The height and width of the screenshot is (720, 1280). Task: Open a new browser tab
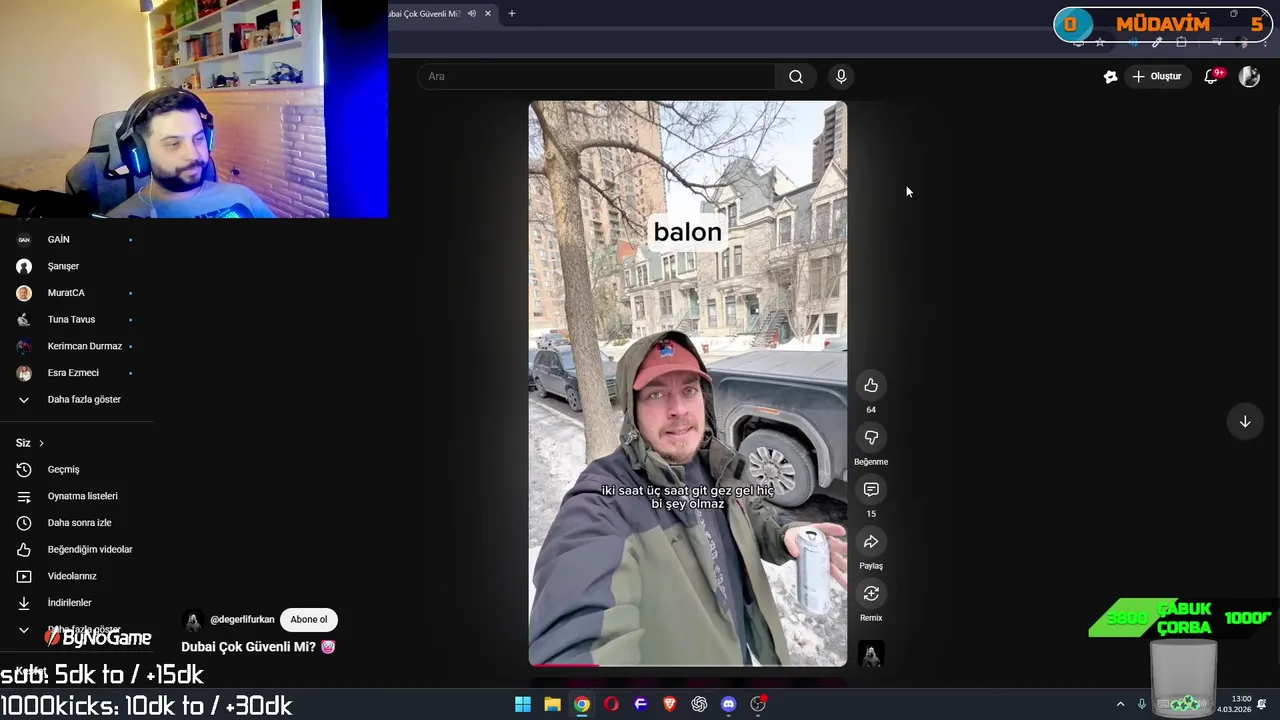click(x=512, y=14)
